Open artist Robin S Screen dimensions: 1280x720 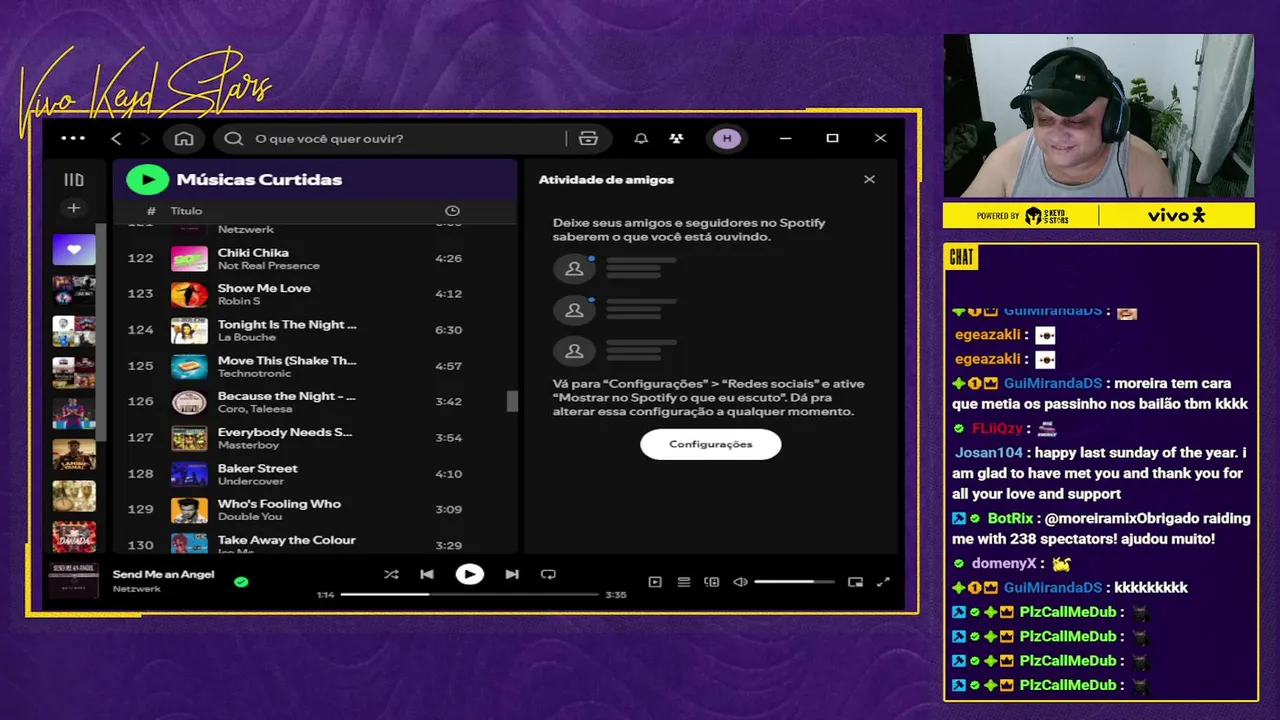(239, 301)
